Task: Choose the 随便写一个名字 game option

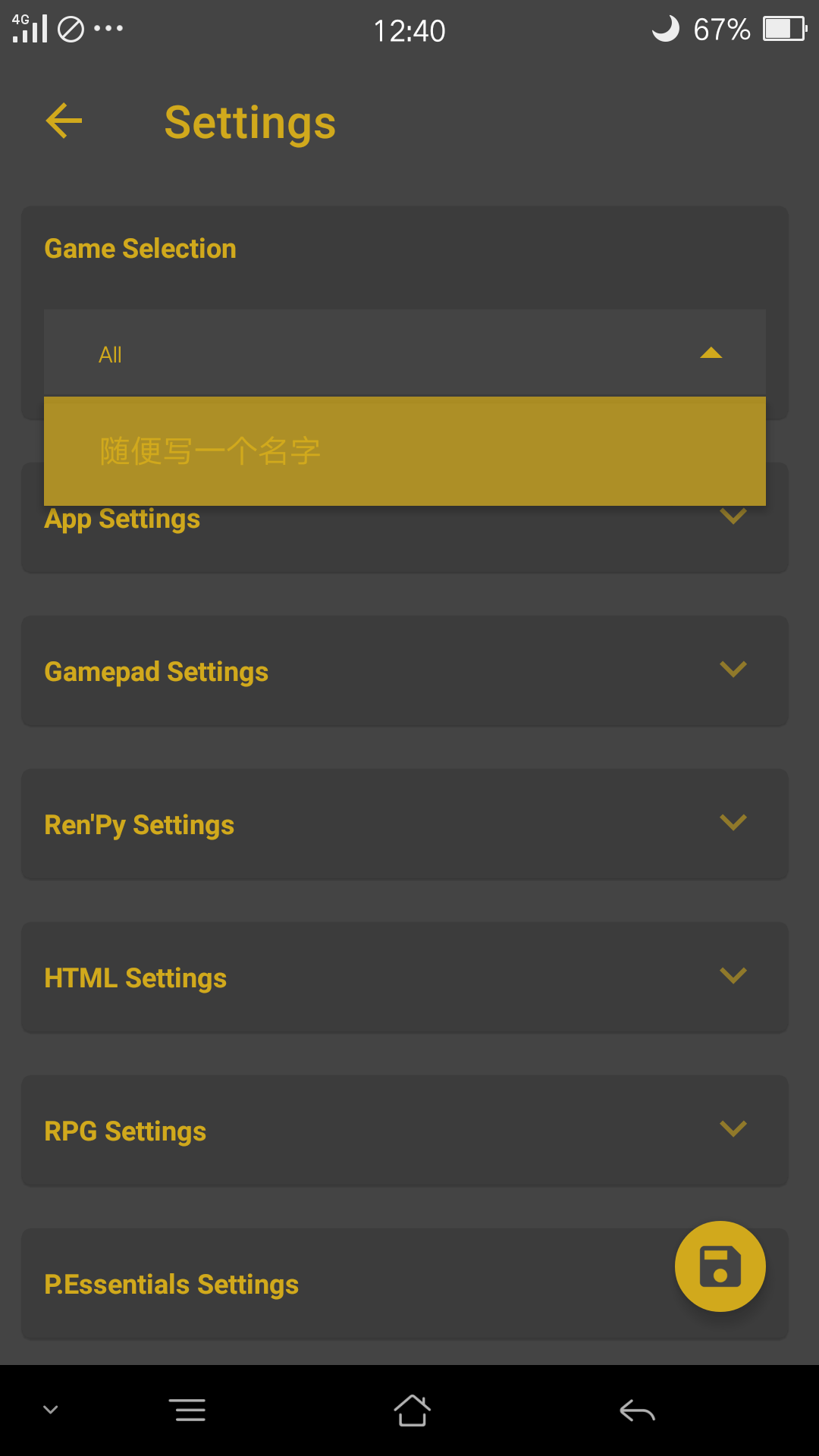Action: [x=405, y=451]
